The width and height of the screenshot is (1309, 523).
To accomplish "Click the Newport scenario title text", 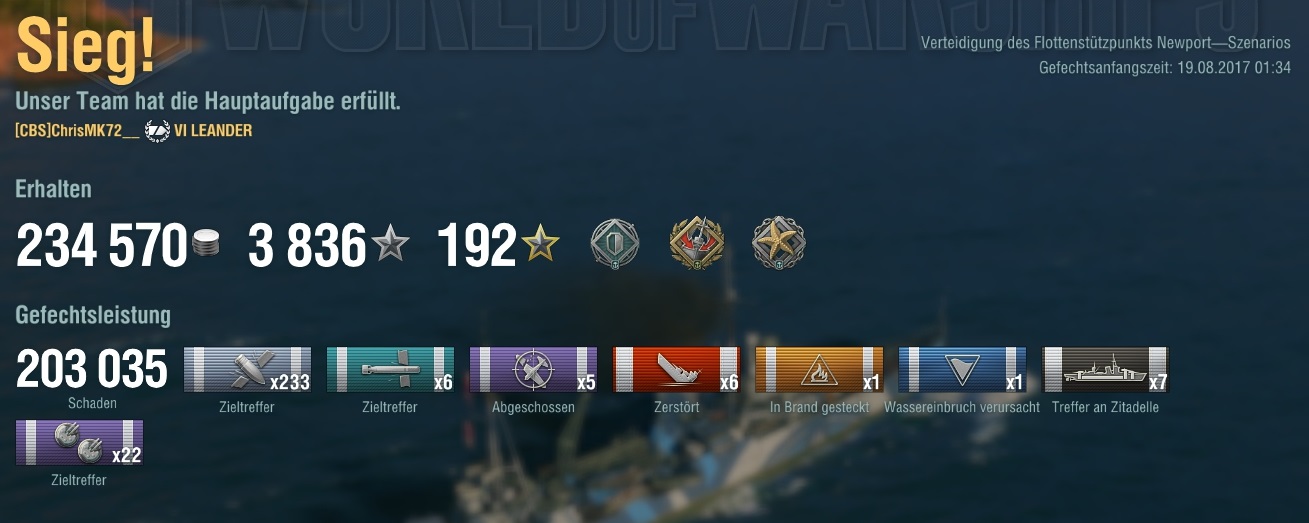I will coord(1105,43).
